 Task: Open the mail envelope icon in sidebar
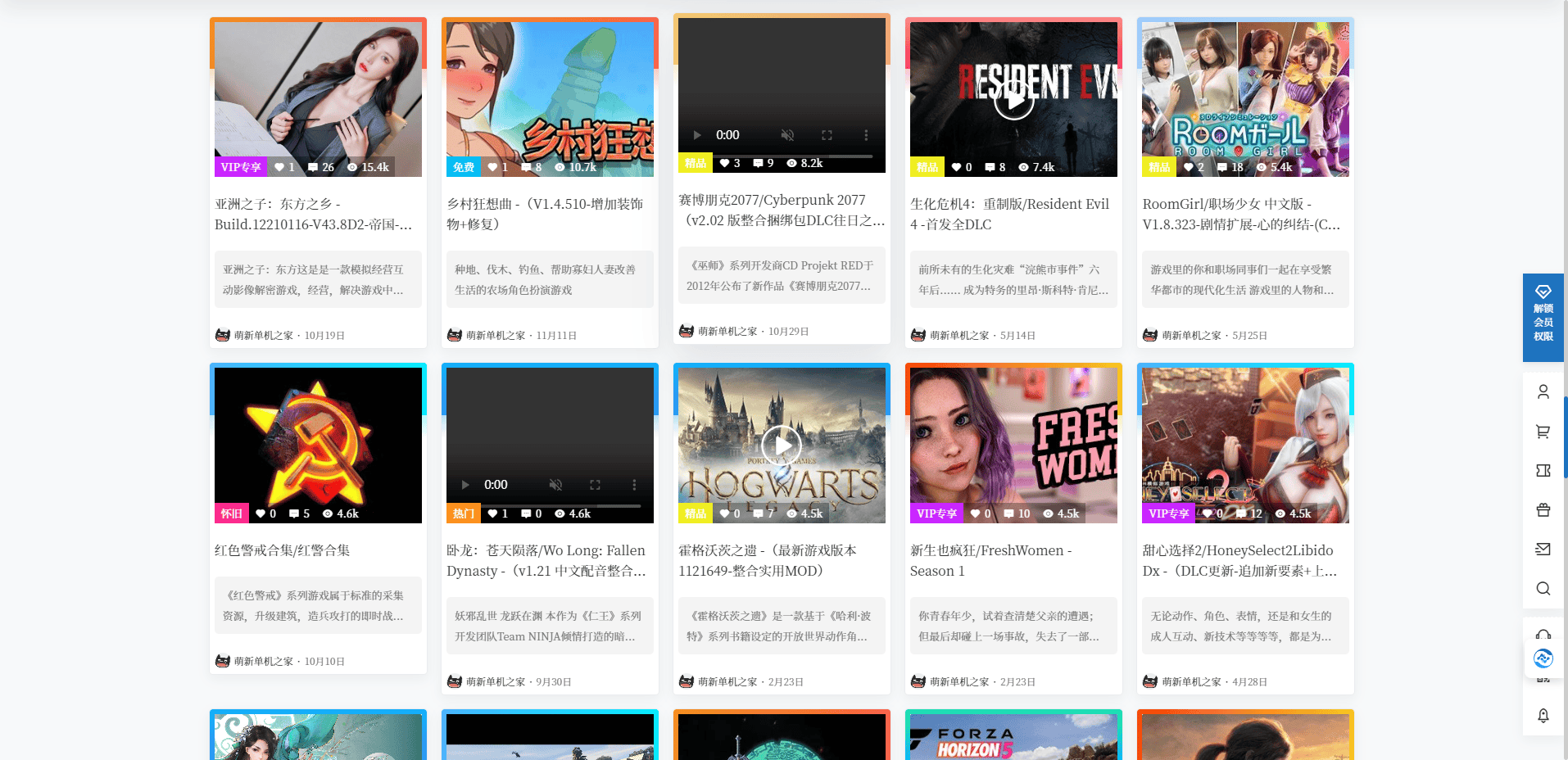tap(1543, 550)
